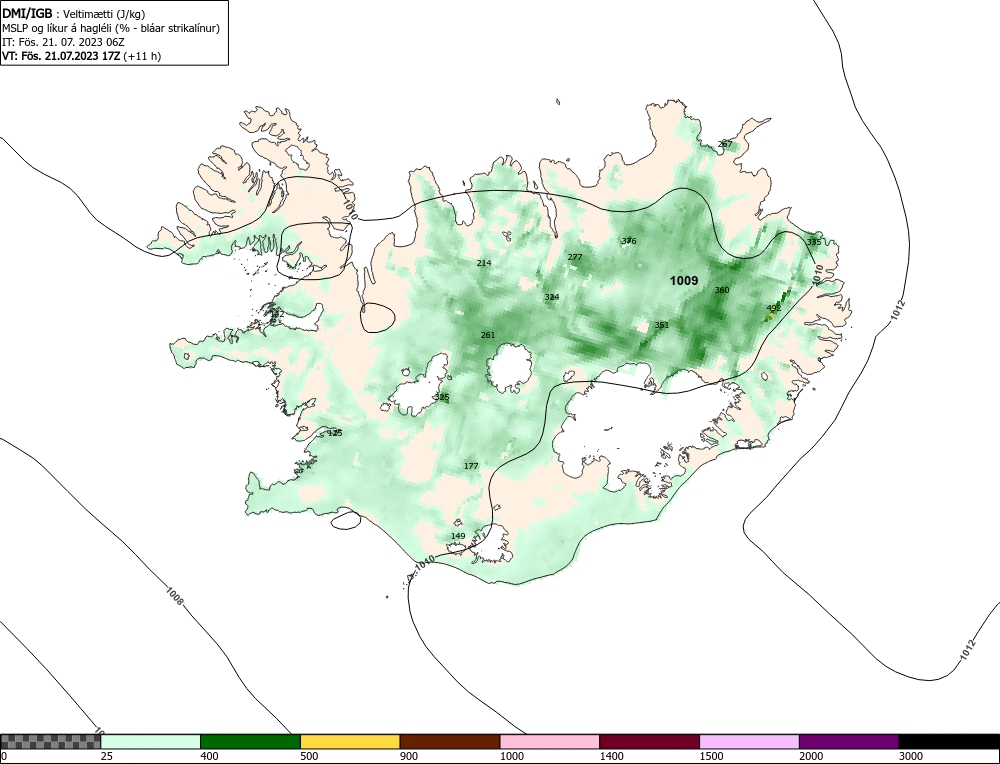Viewport: 1000px width, 764px height.
Task: Click the legend tick label 500
Action: tap(309, 756)
